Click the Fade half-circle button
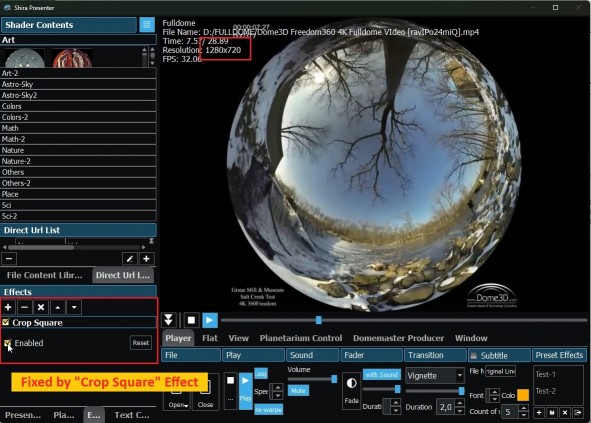Image resolution: width=591 pixels, height=423 pixels. 351,391
